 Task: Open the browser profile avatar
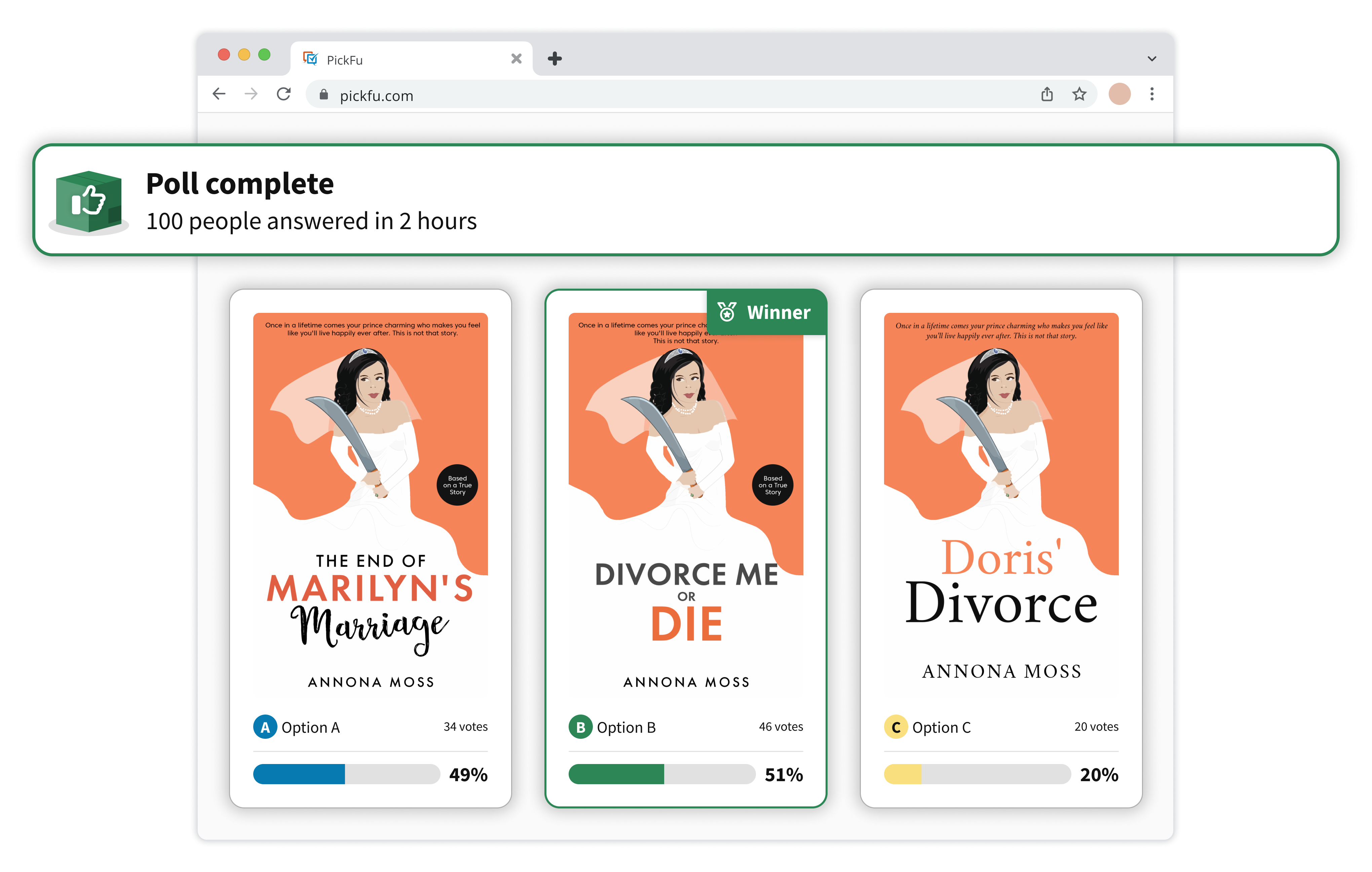1119,94
